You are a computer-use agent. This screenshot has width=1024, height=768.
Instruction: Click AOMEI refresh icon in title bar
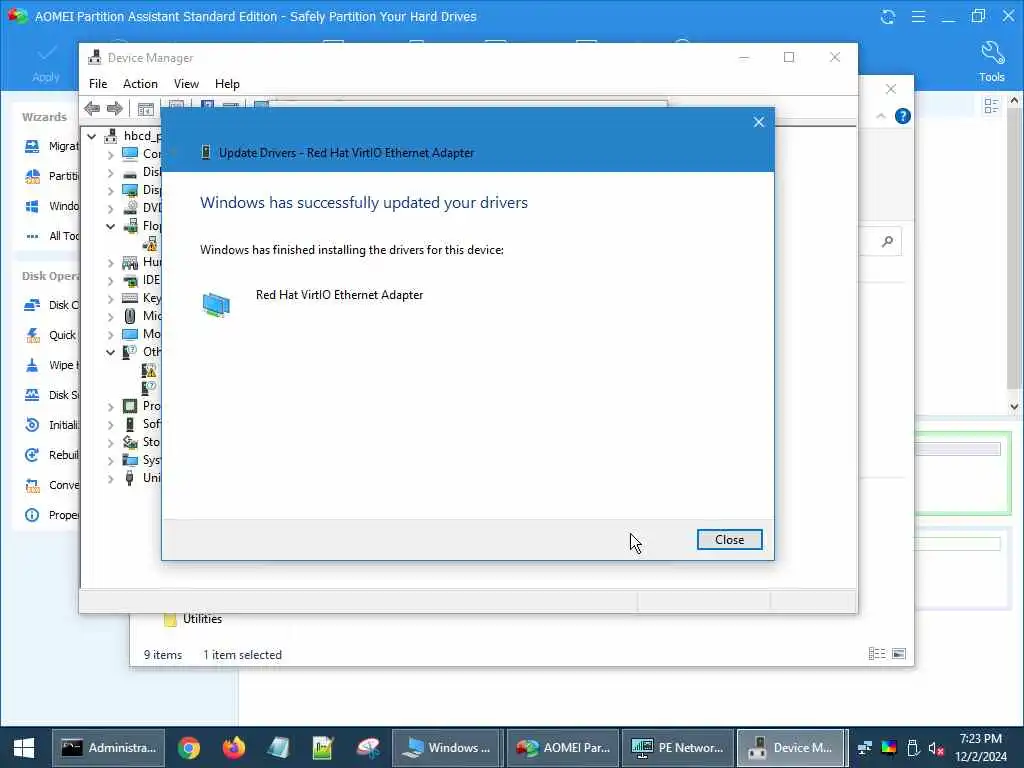[888, 16]
